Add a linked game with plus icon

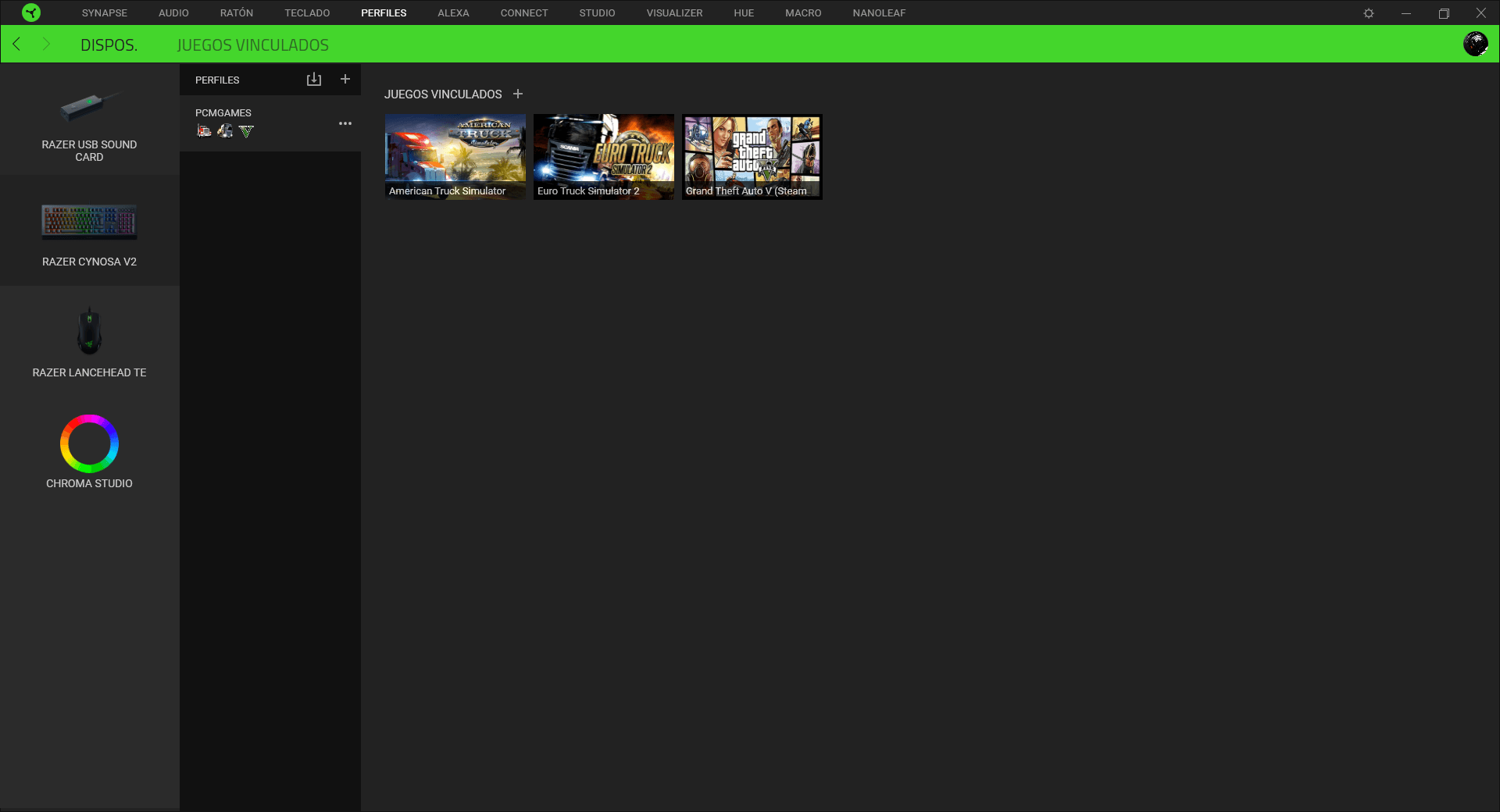[517, 94]
